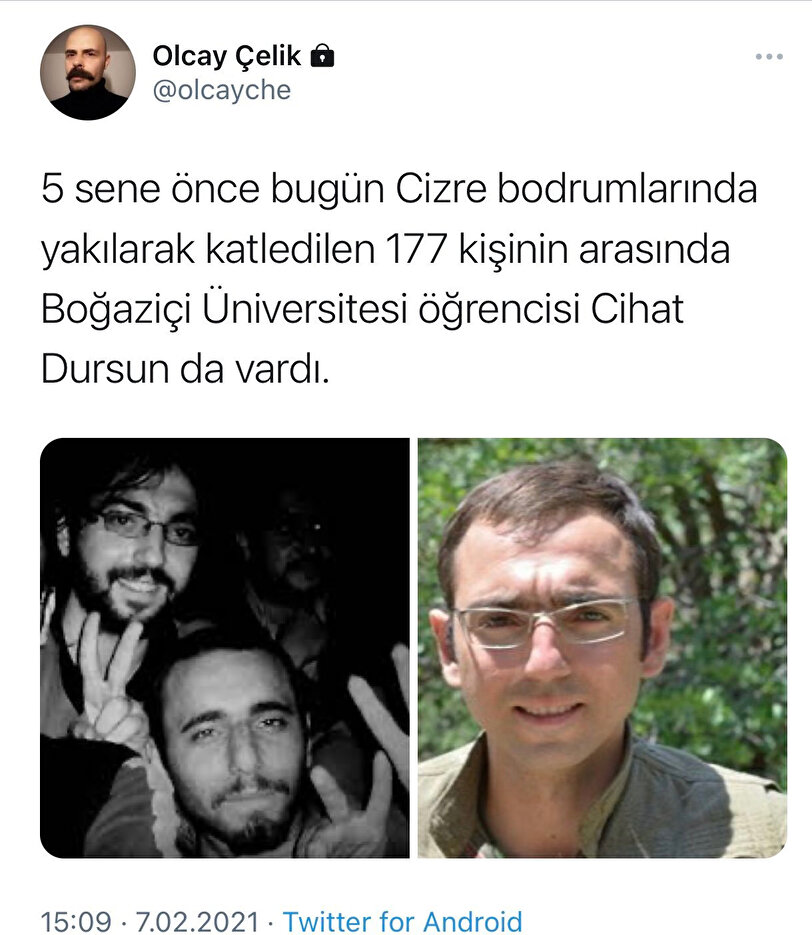
Task: Visit the @olcayche handle
Action: pyautogui.click(x=222, y=91)
